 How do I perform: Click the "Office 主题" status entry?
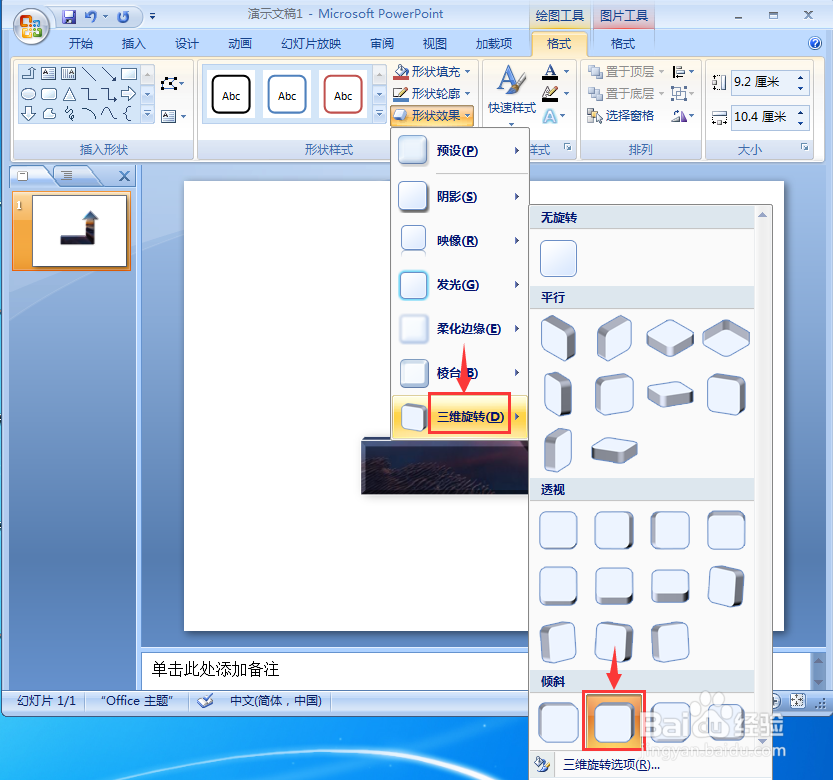pyautogui.click(x=137, y=701)
